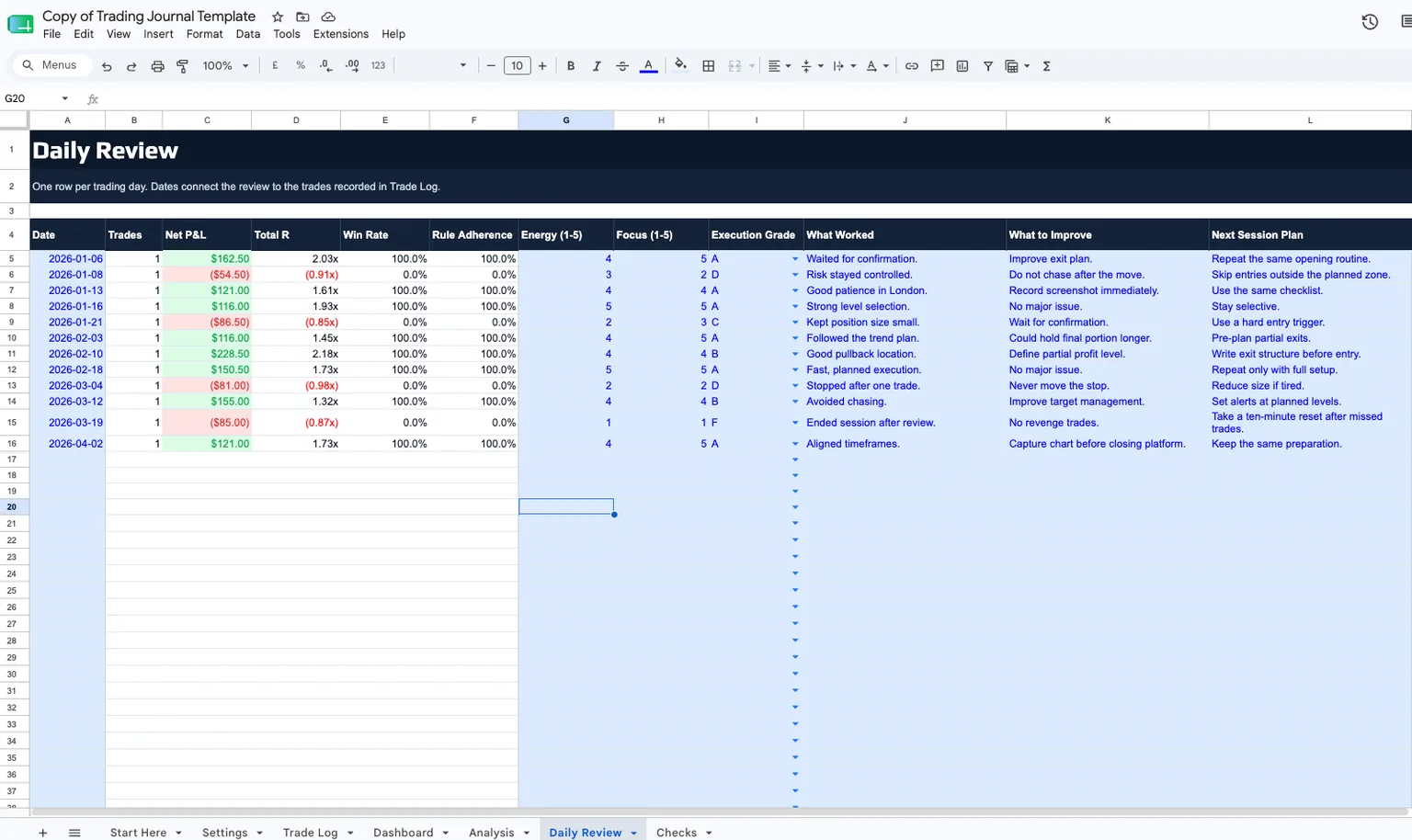Decrease decimal places
Image resolution: width=1412 pixels, height=840 pixels.
pyautogui.click(x=325, y=66)
